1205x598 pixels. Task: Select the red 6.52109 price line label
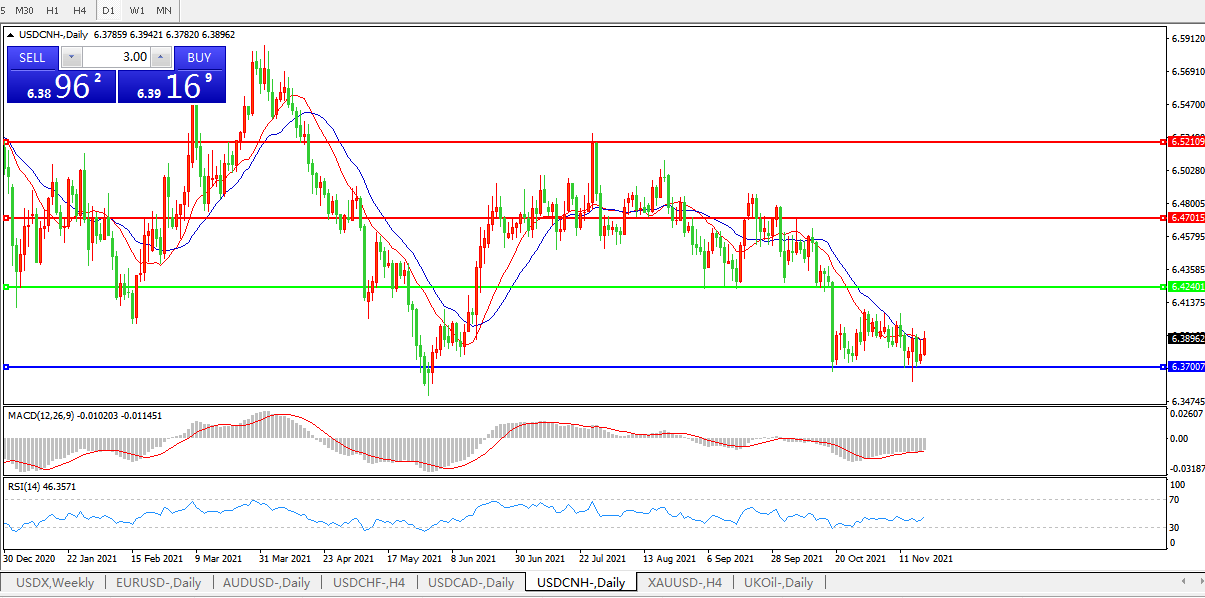tap(1186, 142)
